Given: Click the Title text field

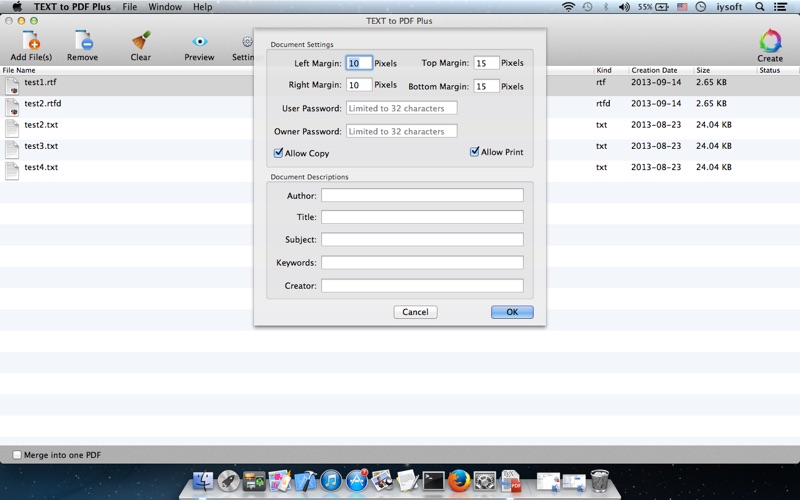Looking at the screenshot, I should point(422,217).
